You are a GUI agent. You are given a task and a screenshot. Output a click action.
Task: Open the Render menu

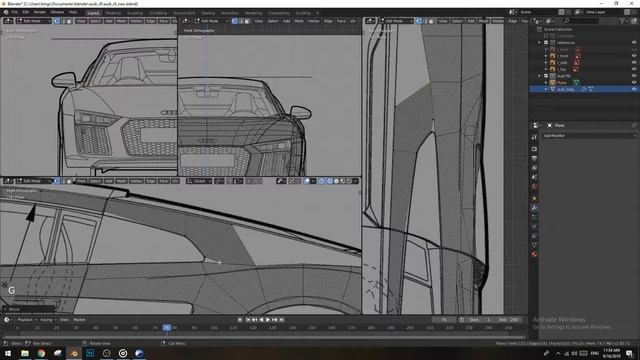point(40,12)
